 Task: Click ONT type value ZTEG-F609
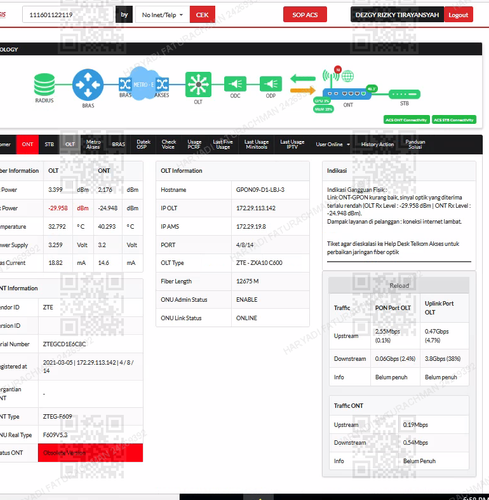(x=57, y=416)
